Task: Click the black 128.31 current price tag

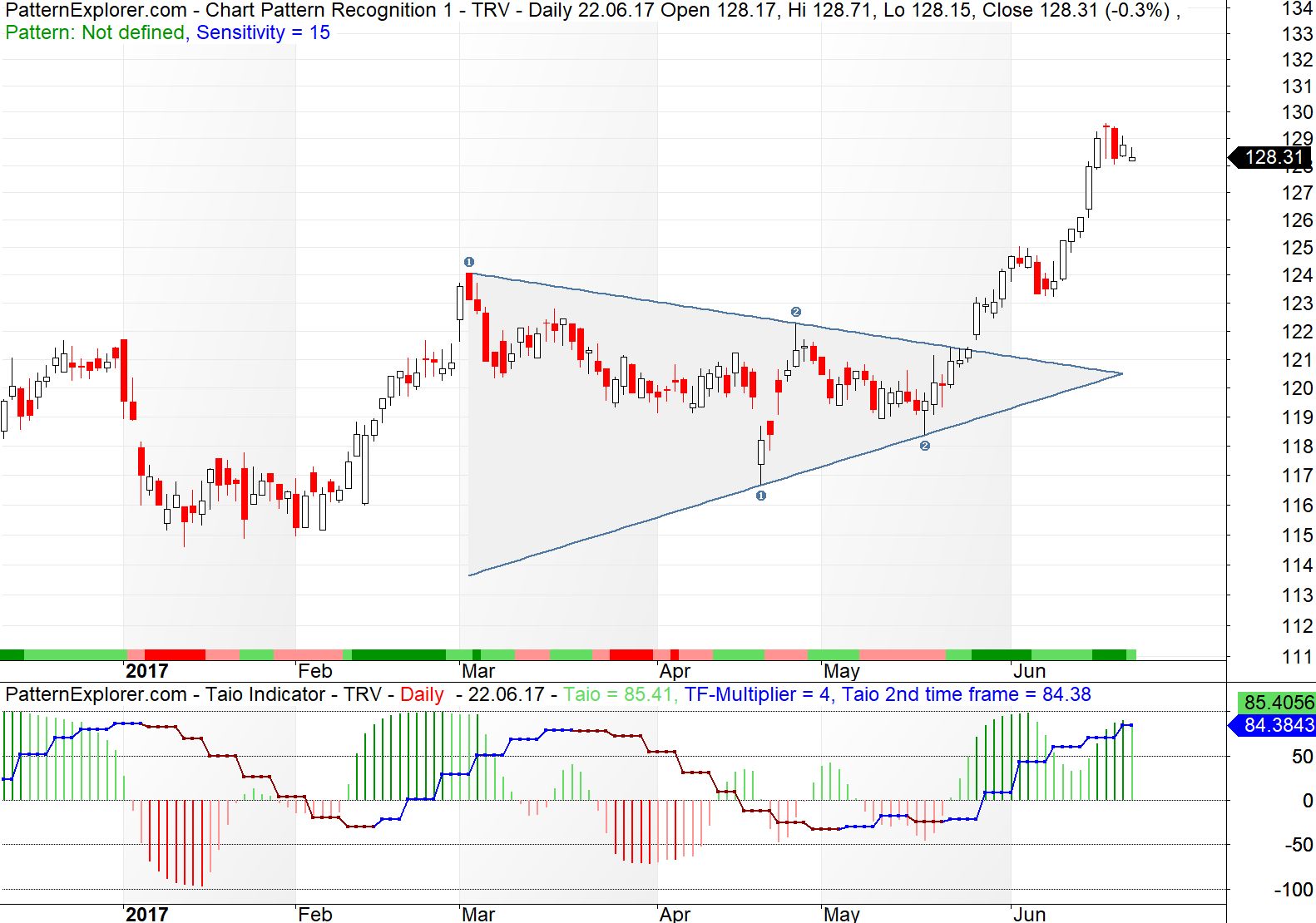Action: pyautogui.click(x=1272, y=157)
